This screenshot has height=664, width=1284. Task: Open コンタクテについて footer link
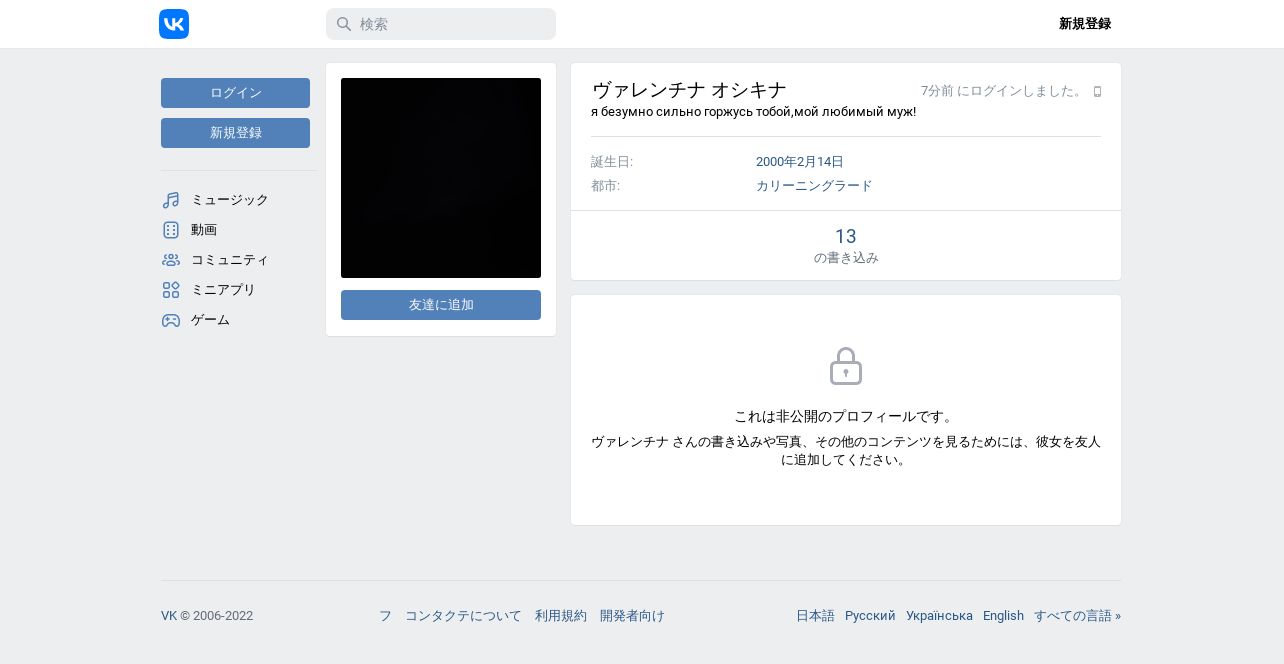pos(463,616)
